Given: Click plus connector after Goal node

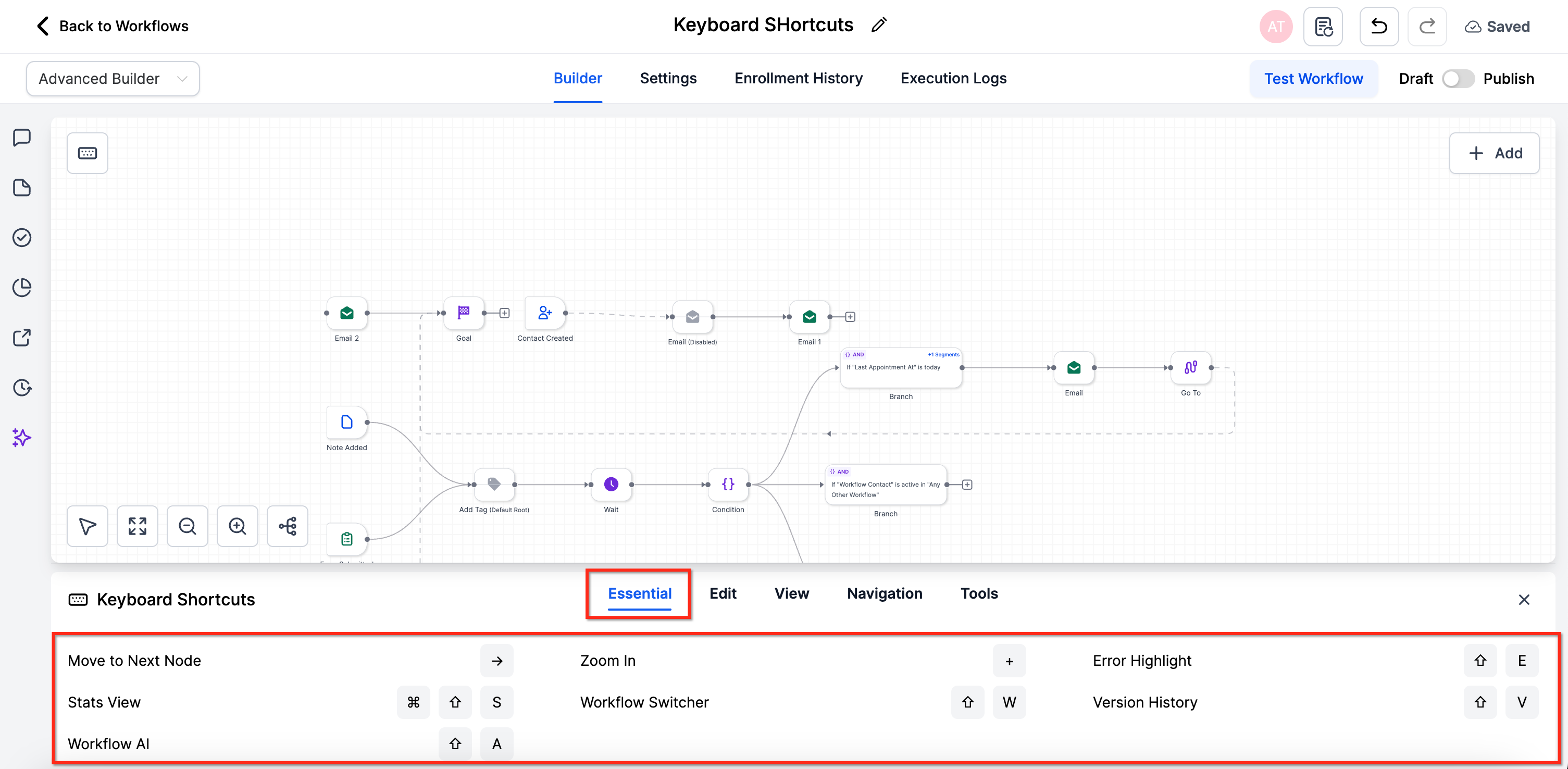Looking at the screenshot, I should click(x=505, y=313).
